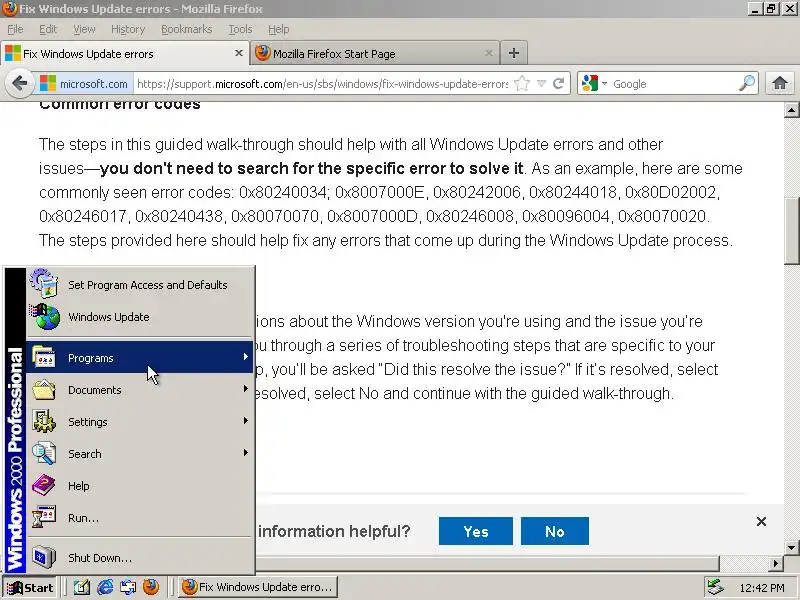Dismiss the helpful feedback bar with X
This screenshot has height=600, width=800.
click(761, 521)
